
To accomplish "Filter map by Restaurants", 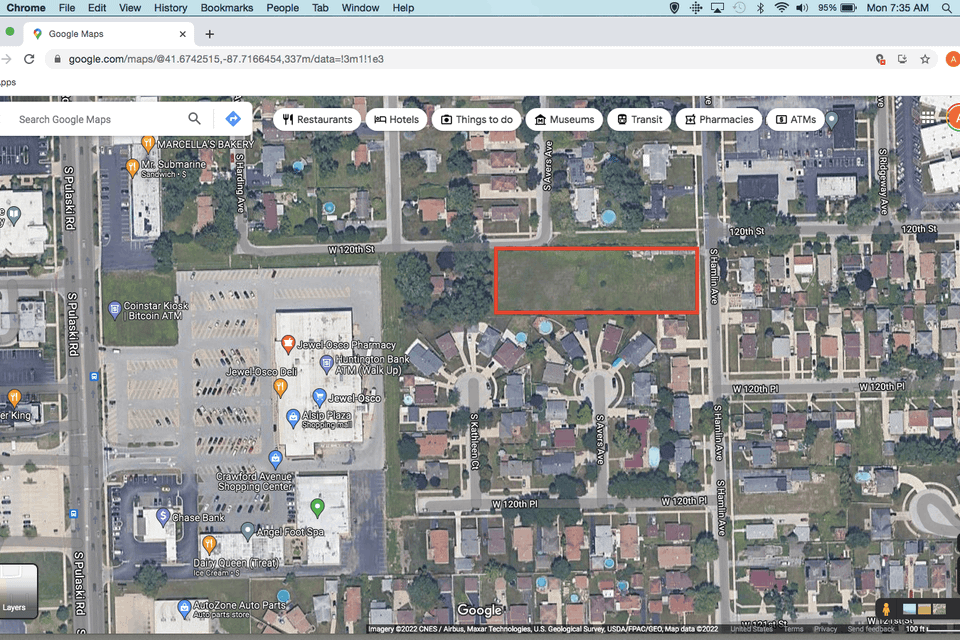I will click(317, 119).
